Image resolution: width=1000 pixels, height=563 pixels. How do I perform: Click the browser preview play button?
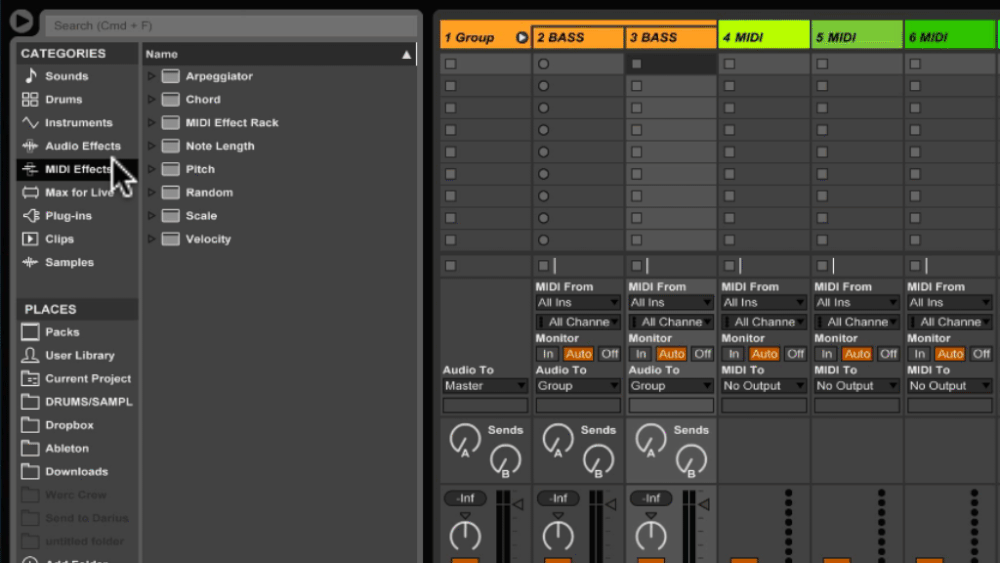21,21
